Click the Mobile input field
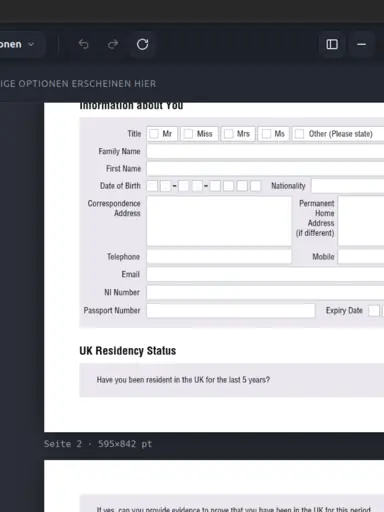This screenshot has height=512, width=384. click(361, 257)
